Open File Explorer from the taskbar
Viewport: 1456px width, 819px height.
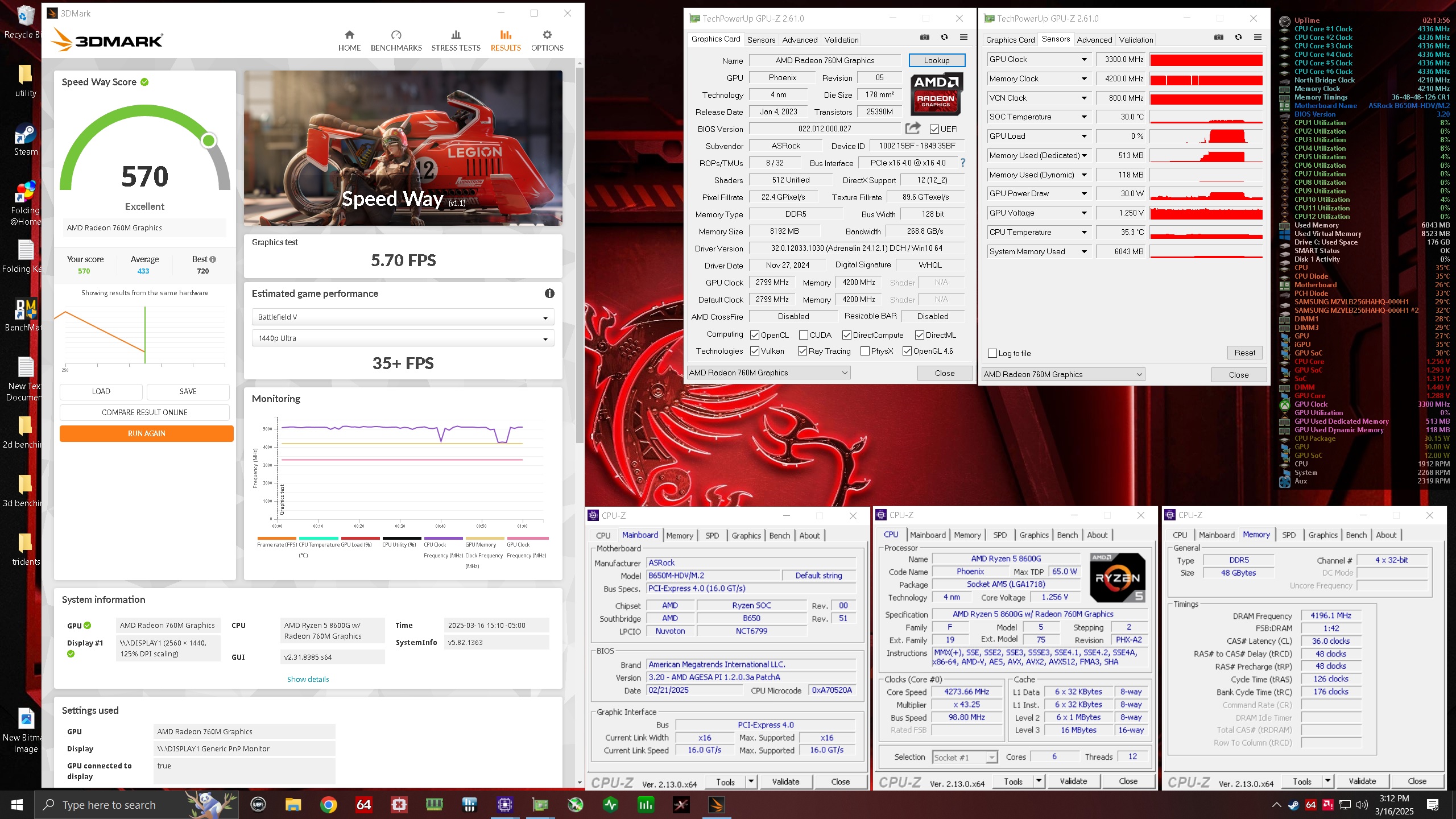tap(293, 805)
